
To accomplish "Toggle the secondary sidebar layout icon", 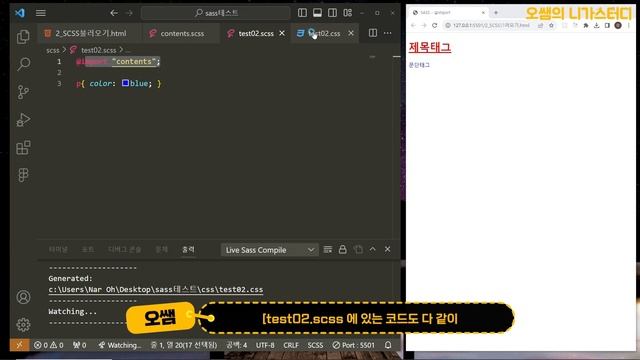I will [332, 13].
